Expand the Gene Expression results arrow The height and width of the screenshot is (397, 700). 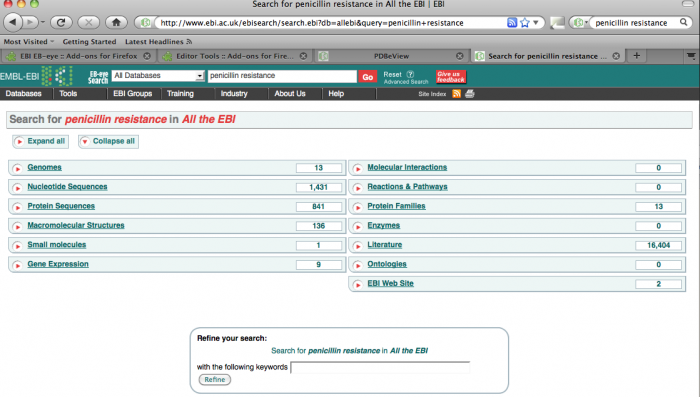pos(17,265)
